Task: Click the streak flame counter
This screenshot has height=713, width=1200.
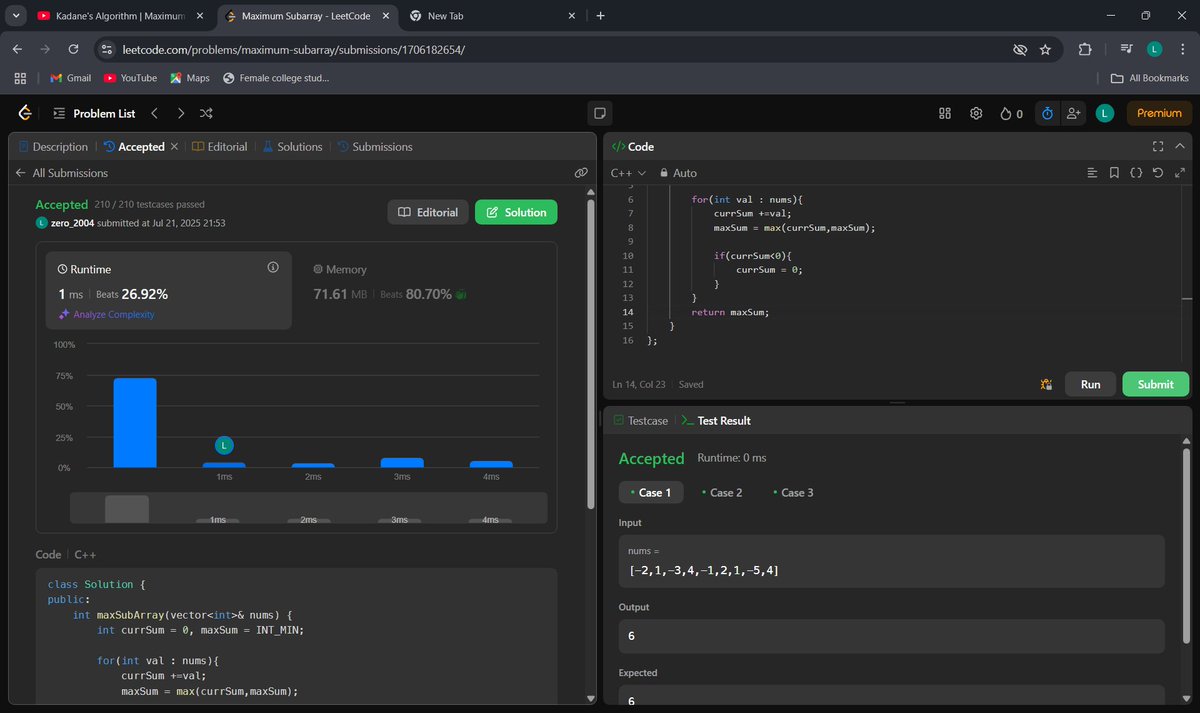Action: click(1011, 113)
